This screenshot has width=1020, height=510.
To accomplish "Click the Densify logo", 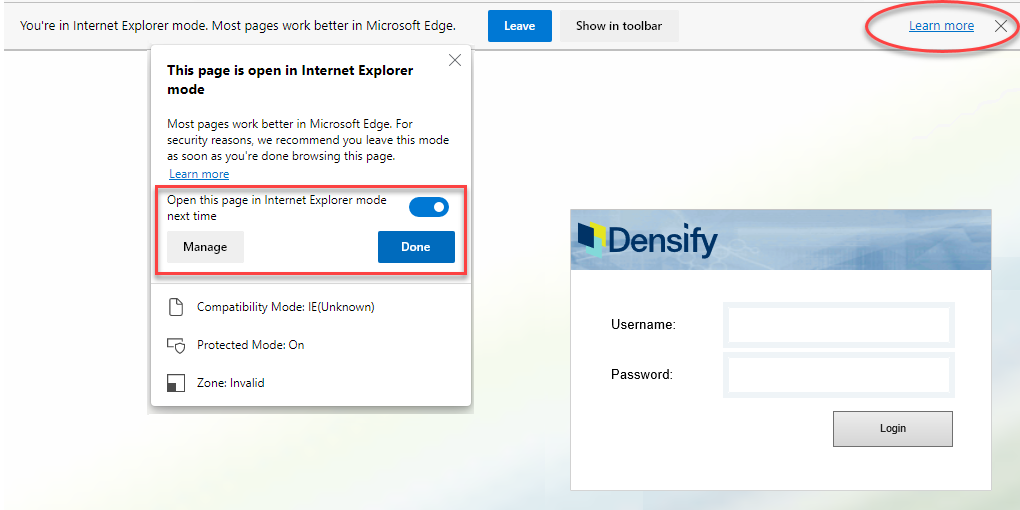I will (x=648, y=240).
